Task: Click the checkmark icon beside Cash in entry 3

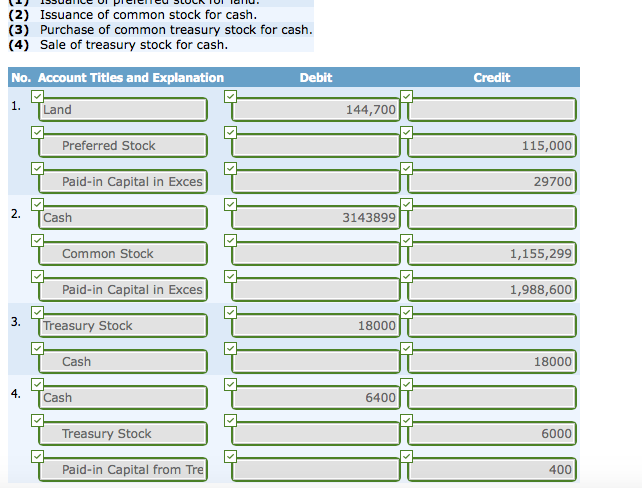Action: tap(37, 348)
